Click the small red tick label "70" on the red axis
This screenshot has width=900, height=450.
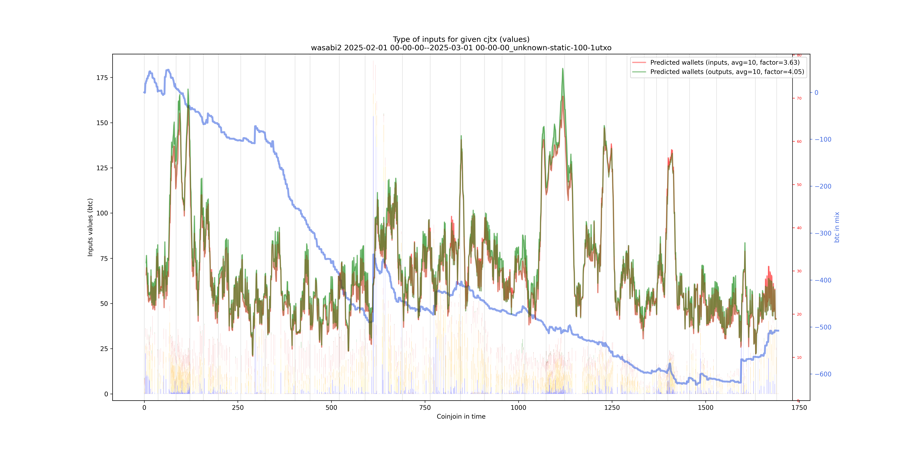pos(798,98)
